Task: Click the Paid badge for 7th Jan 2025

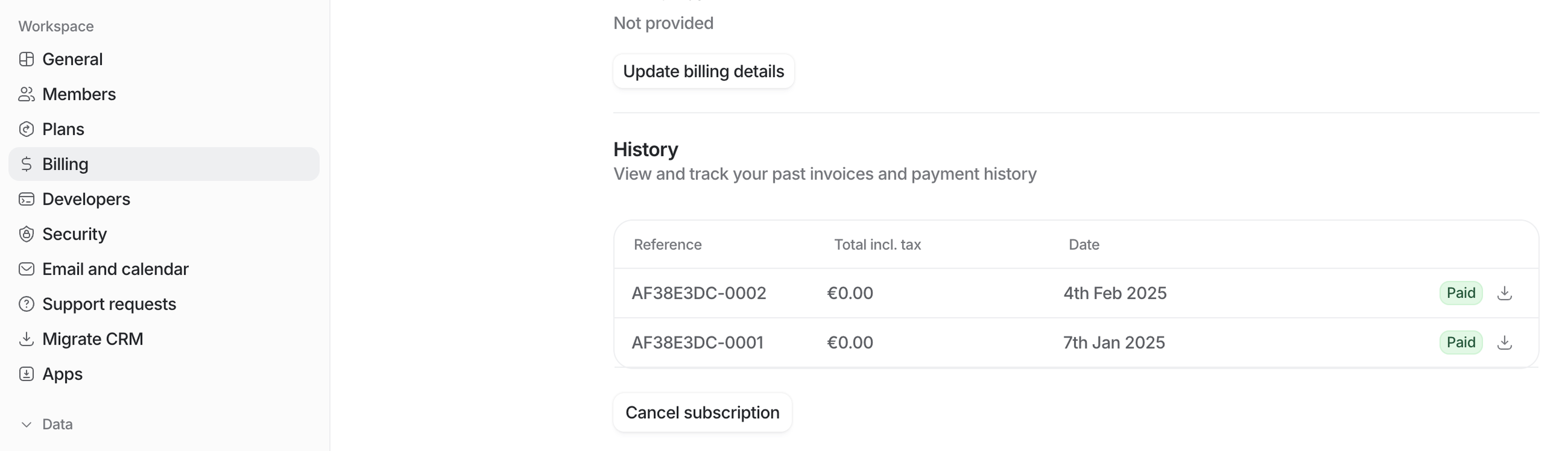Action: point(1460,343)
